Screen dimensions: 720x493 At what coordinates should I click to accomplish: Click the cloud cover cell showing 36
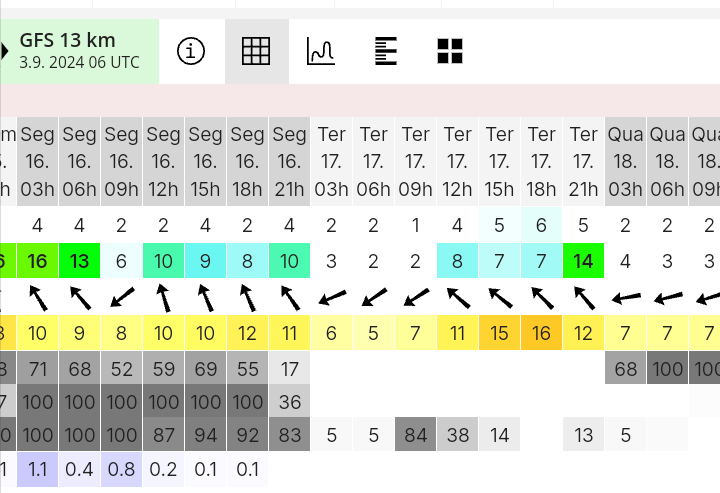point(290,401)
